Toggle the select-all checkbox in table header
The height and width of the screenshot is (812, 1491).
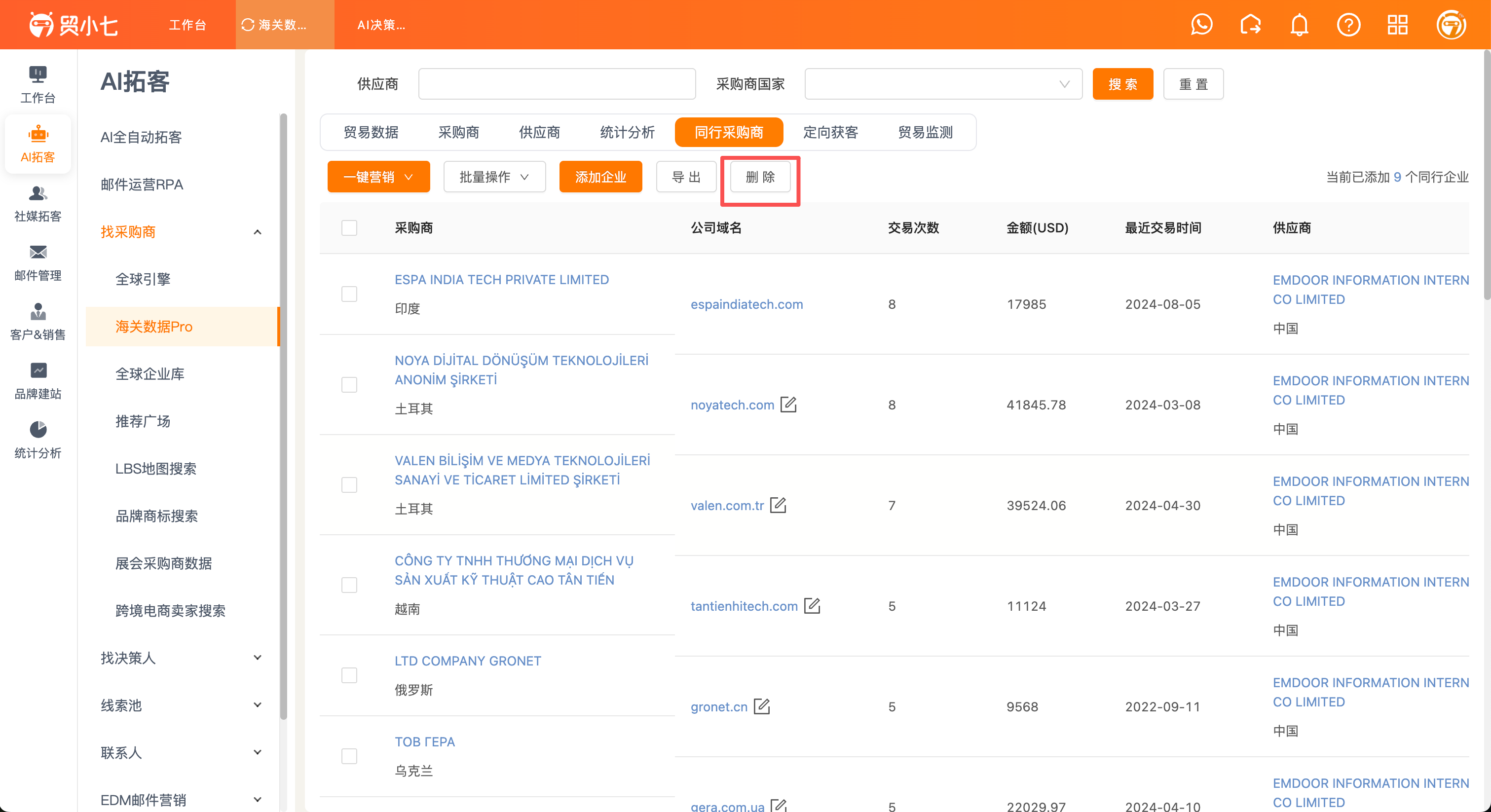(x=349, y=227)
